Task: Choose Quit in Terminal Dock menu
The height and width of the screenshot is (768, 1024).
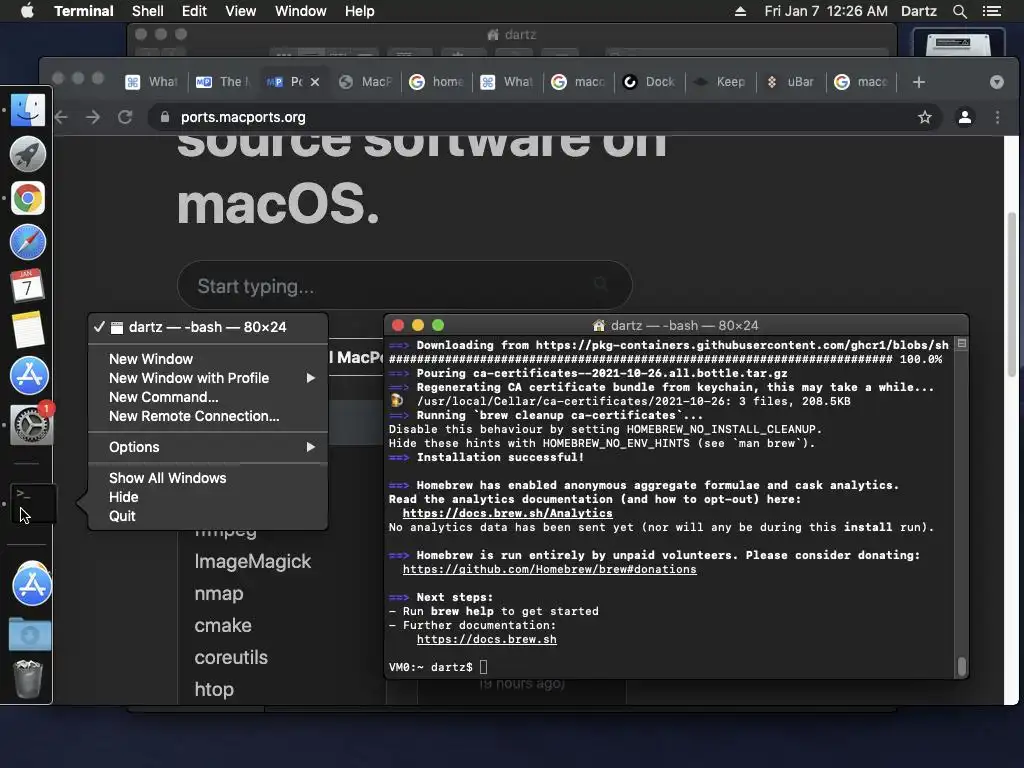Action: click(208, 515)
